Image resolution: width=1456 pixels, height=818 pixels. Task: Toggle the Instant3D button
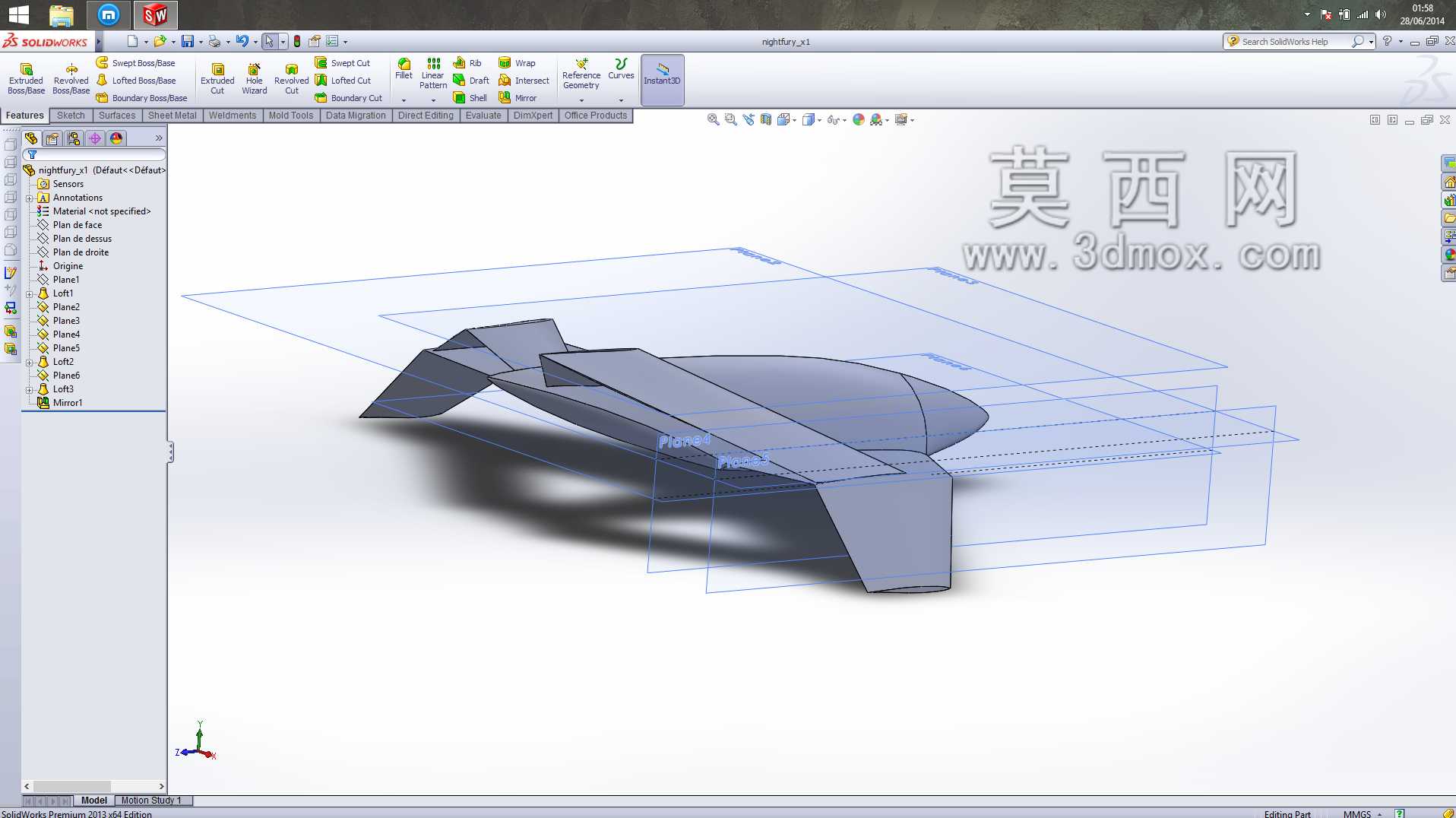point(662,79)
